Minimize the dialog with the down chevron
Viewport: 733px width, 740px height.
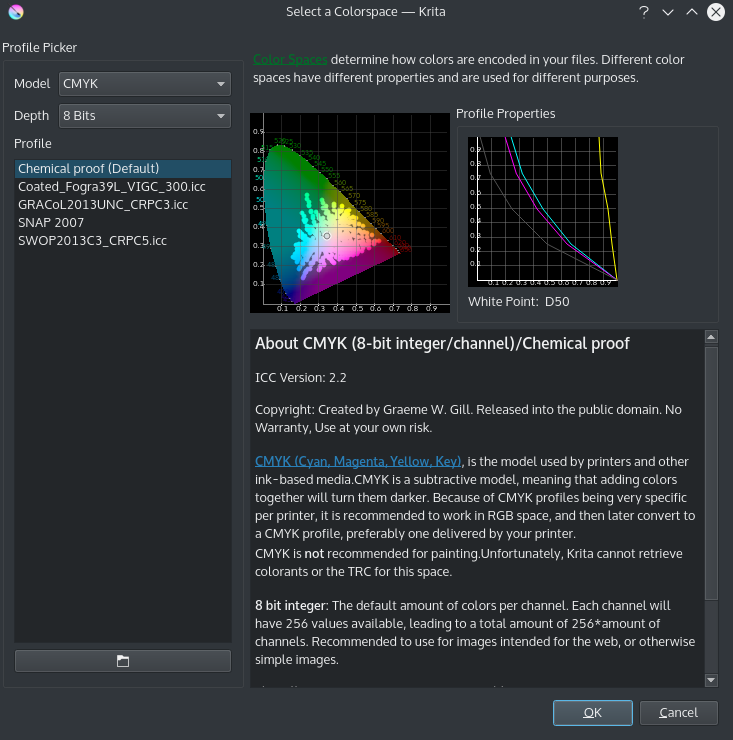pyautogui.click(x=667, y=12)
